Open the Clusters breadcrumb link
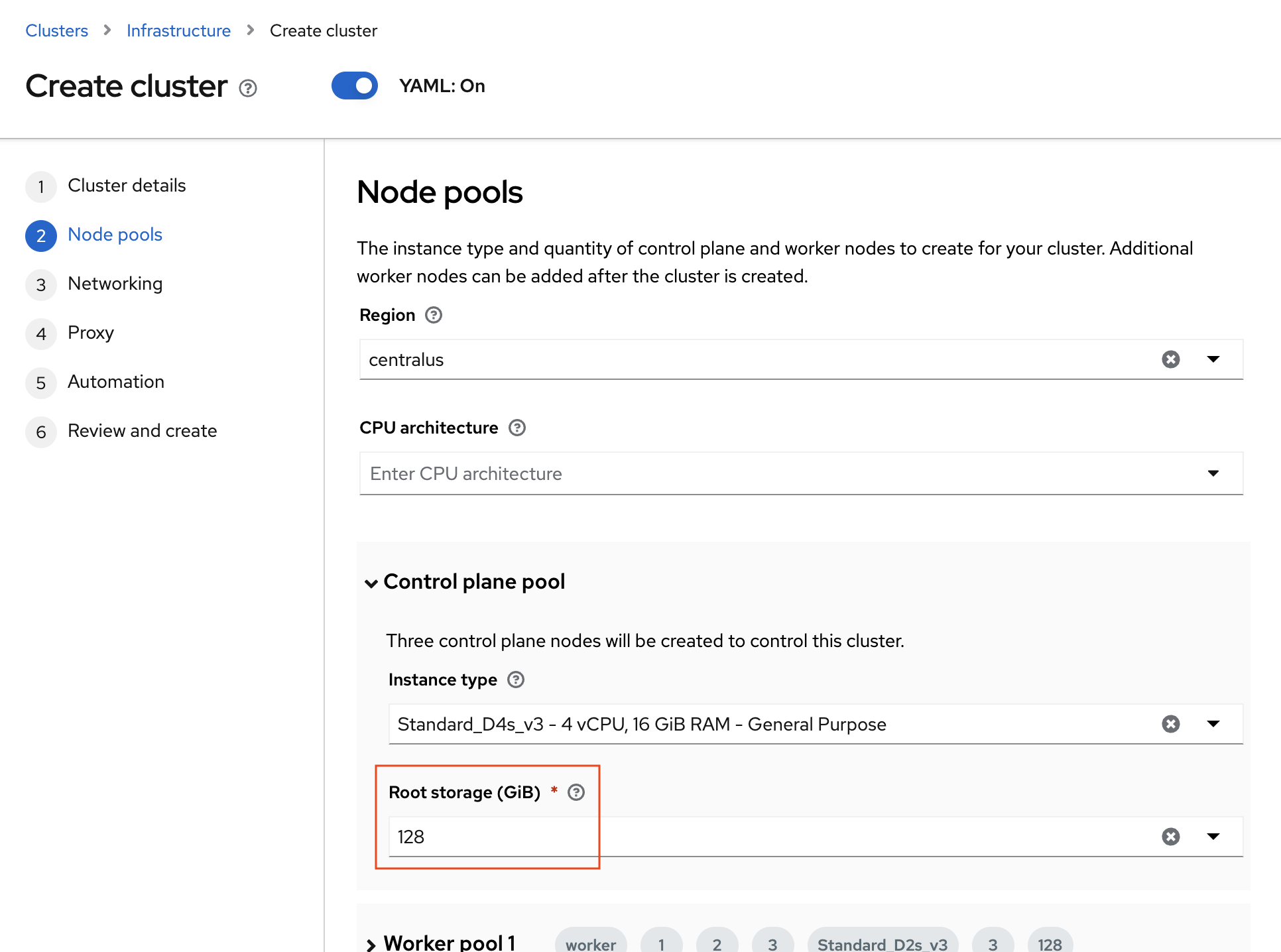The image size is (1281, 952). (x=56, y=30)
